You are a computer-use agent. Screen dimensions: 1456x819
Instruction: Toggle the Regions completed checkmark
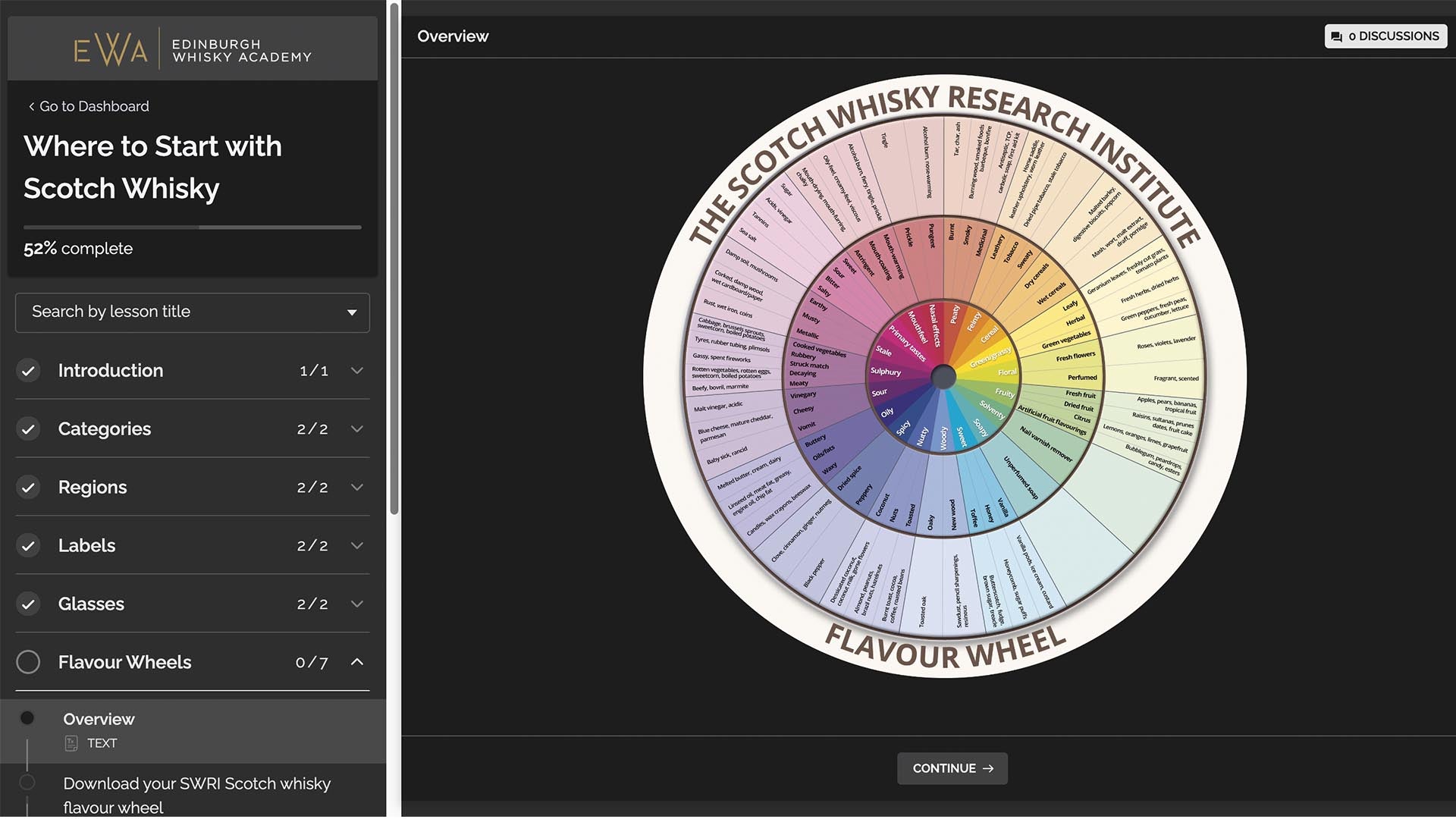[28, 488]
